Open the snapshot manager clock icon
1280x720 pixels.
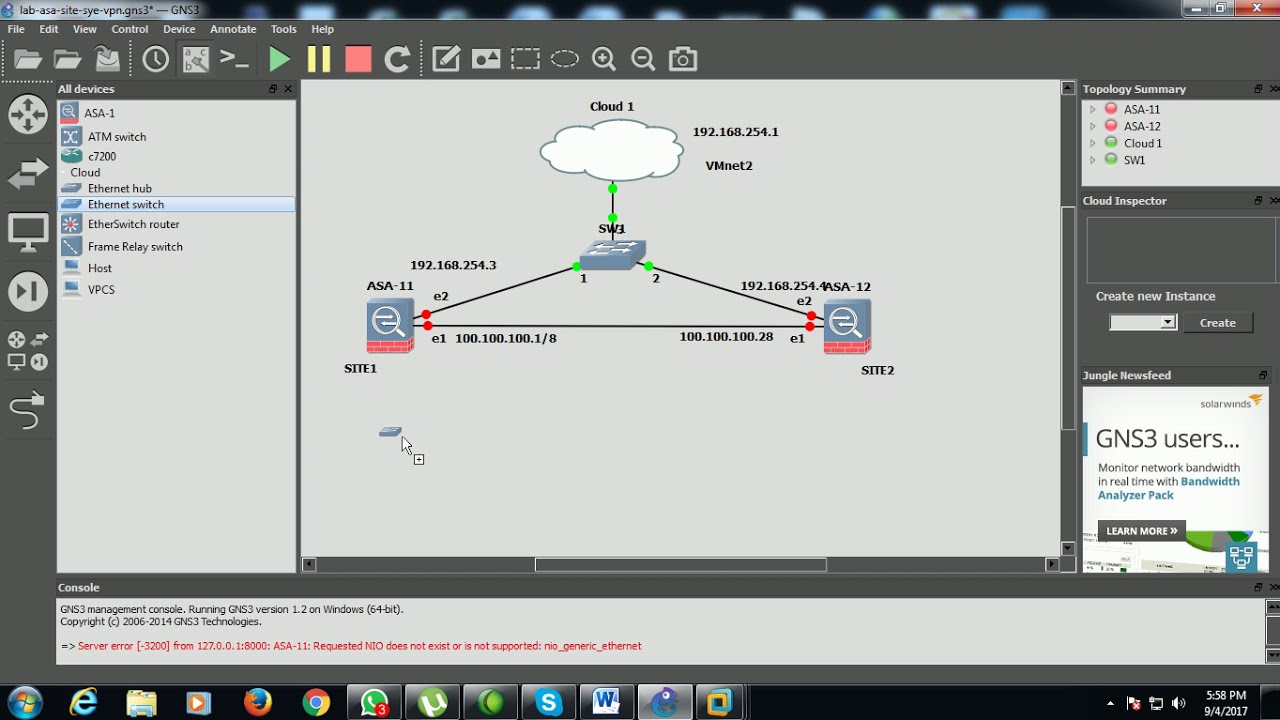[x=156, y=59]
